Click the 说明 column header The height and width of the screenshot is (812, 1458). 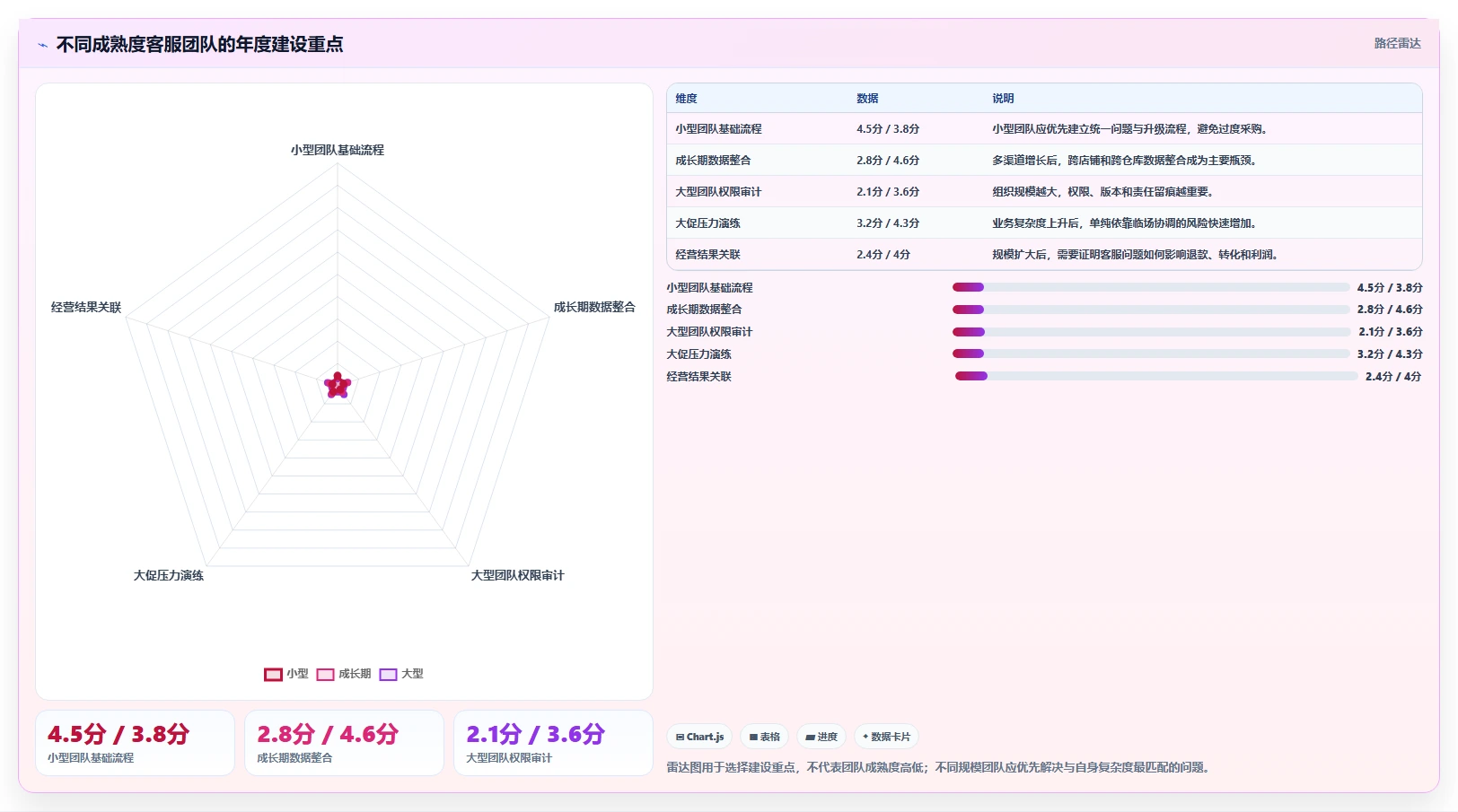tap(1003, 99)
